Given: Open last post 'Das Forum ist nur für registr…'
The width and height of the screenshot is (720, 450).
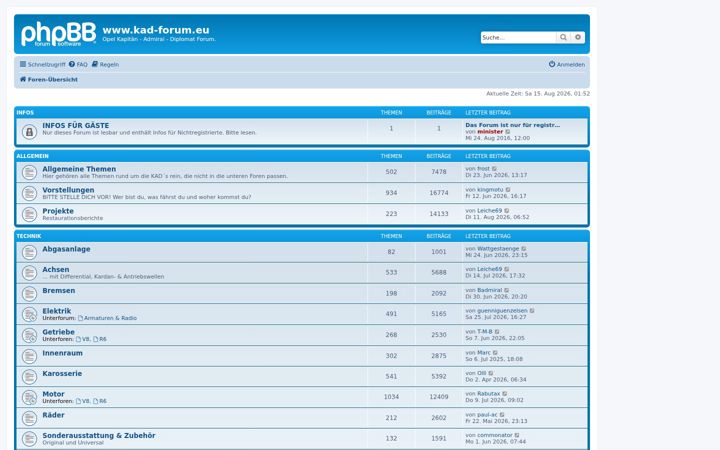Looking at the screenshot, I should (x=512, y=125).
